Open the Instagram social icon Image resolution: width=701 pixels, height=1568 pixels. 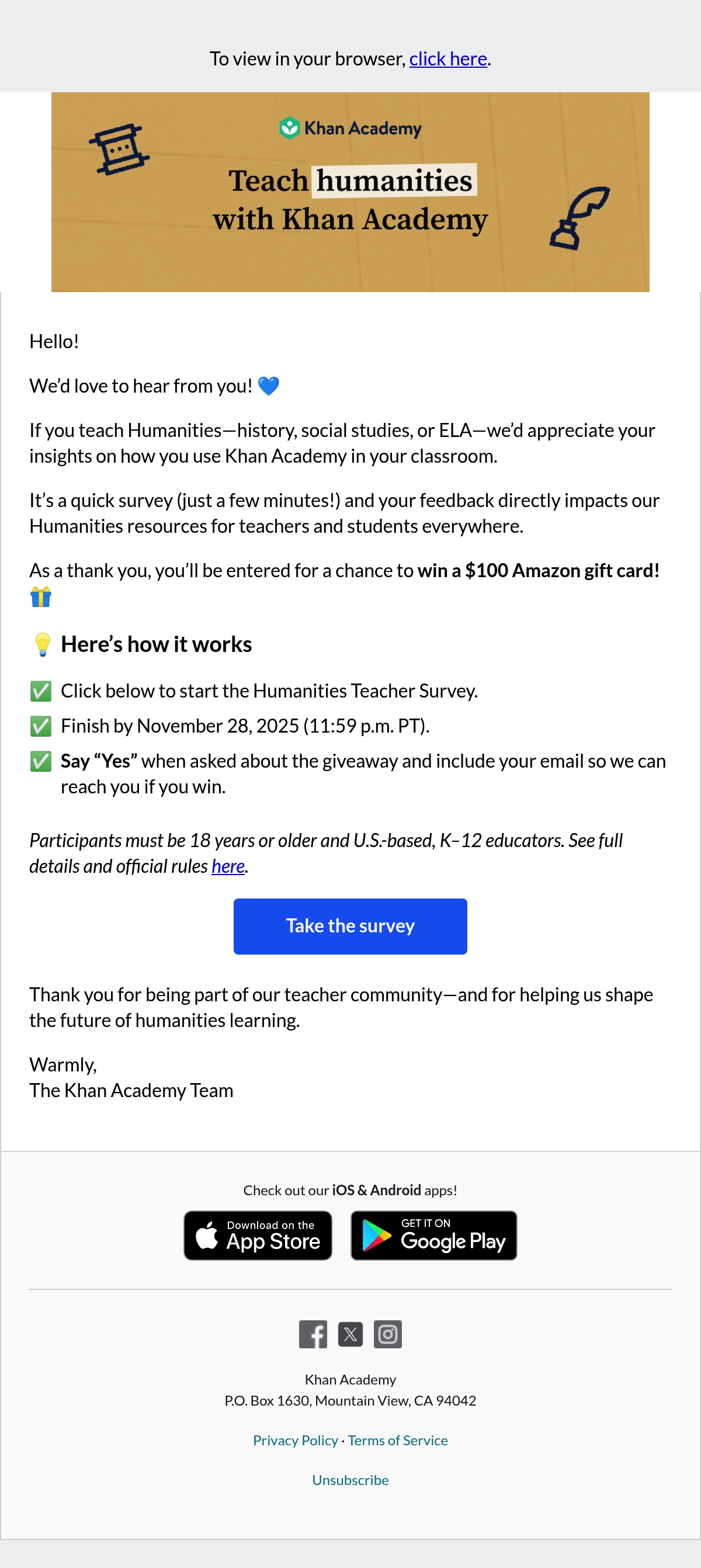[388, 1334]
